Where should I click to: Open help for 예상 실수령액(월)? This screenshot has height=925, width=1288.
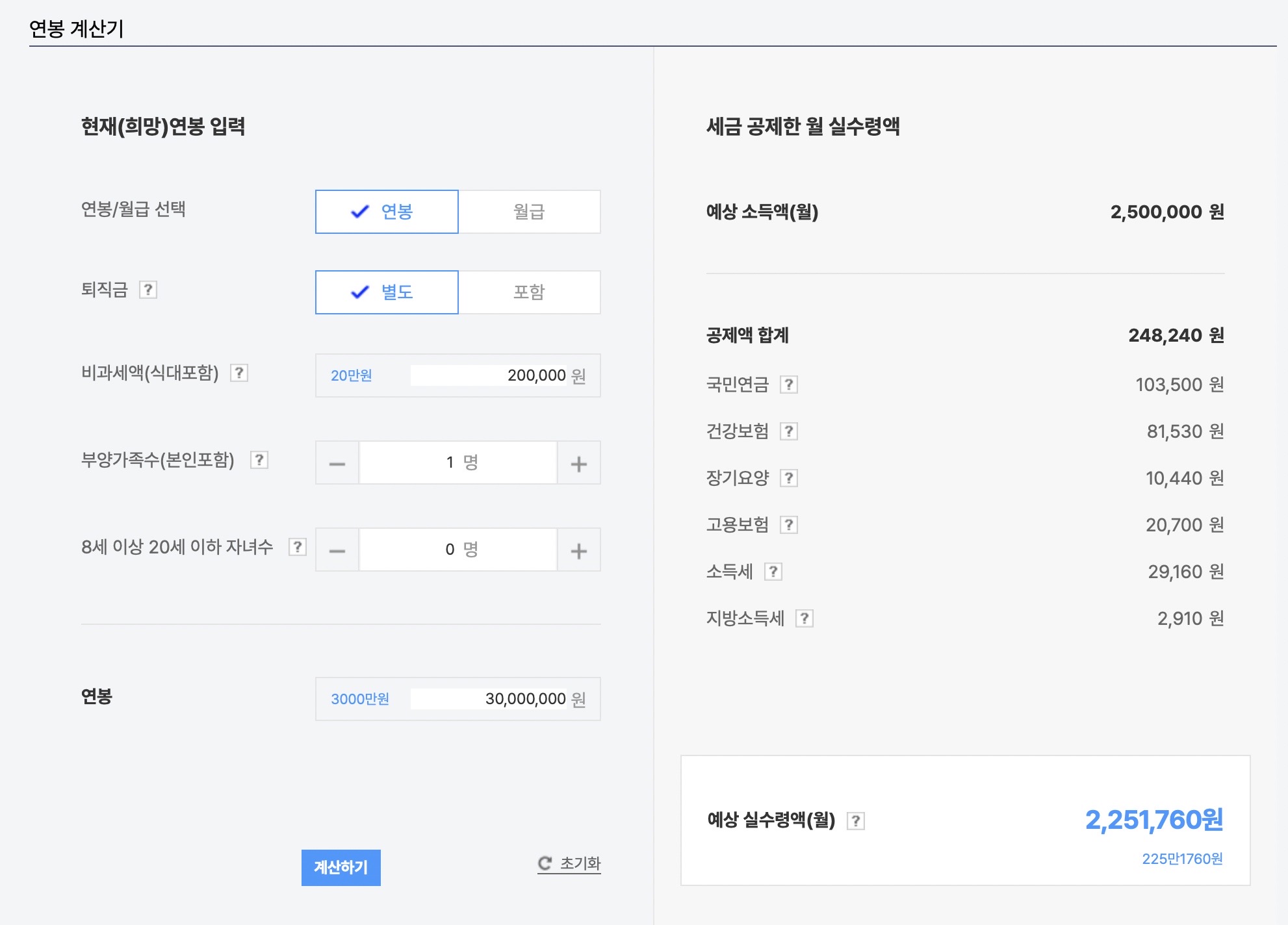point(856,821)
